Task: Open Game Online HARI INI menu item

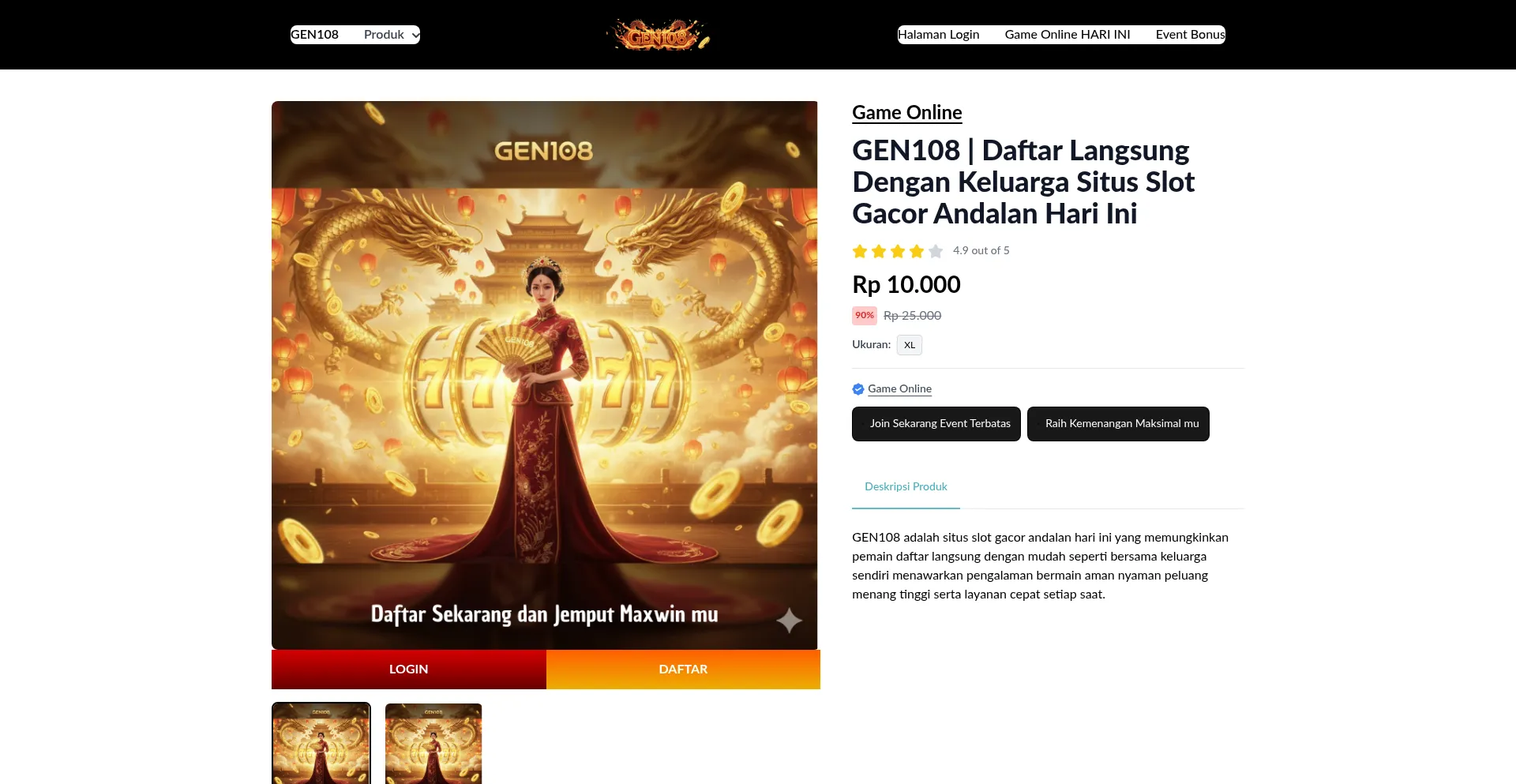Action: (1068, 35)
